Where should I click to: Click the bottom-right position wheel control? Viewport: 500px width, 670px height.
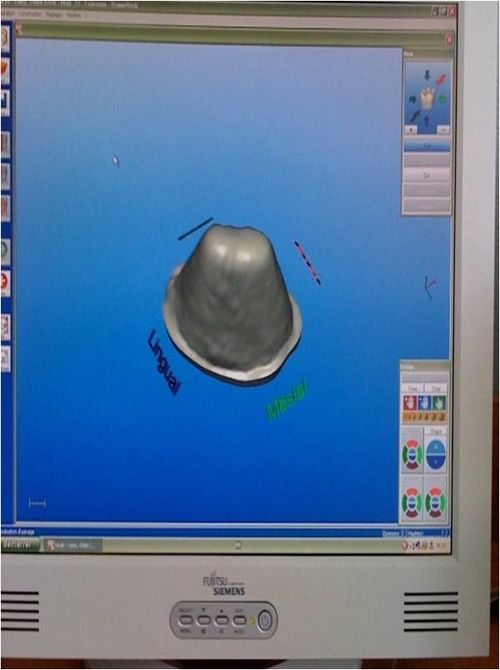point(435,502)
